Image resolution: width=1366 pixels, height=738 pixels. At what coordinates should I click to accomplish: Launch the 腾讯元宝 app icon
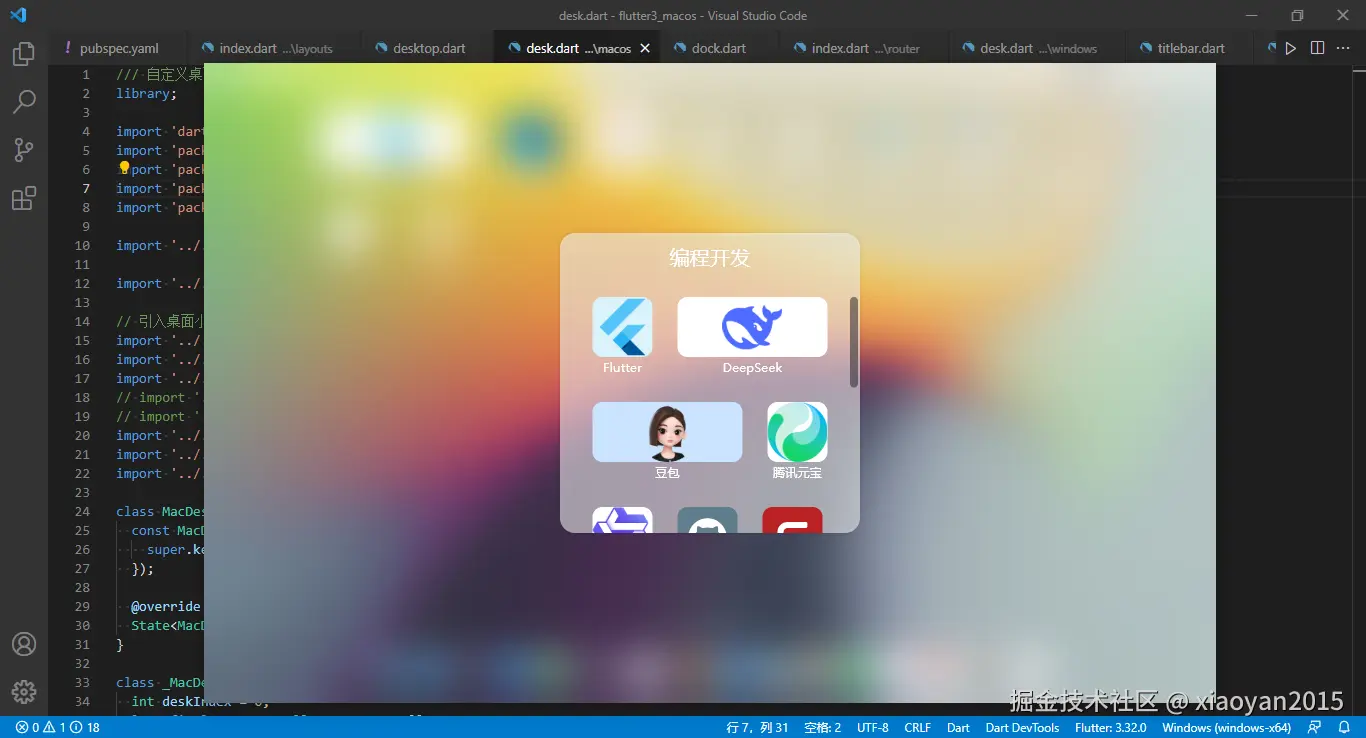coord(797,432)
